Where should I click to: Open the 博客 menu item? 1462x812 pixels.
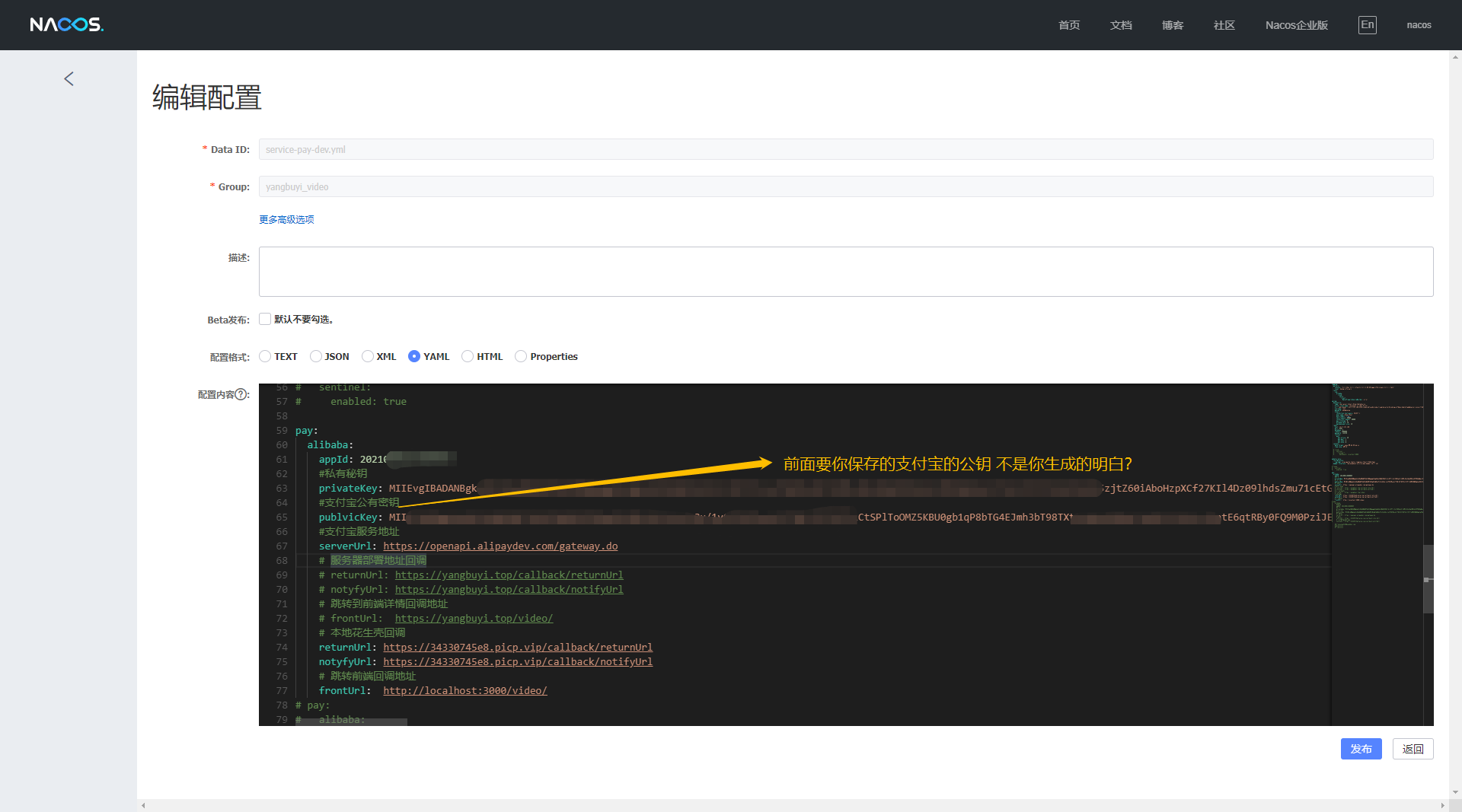[1173, 25]
